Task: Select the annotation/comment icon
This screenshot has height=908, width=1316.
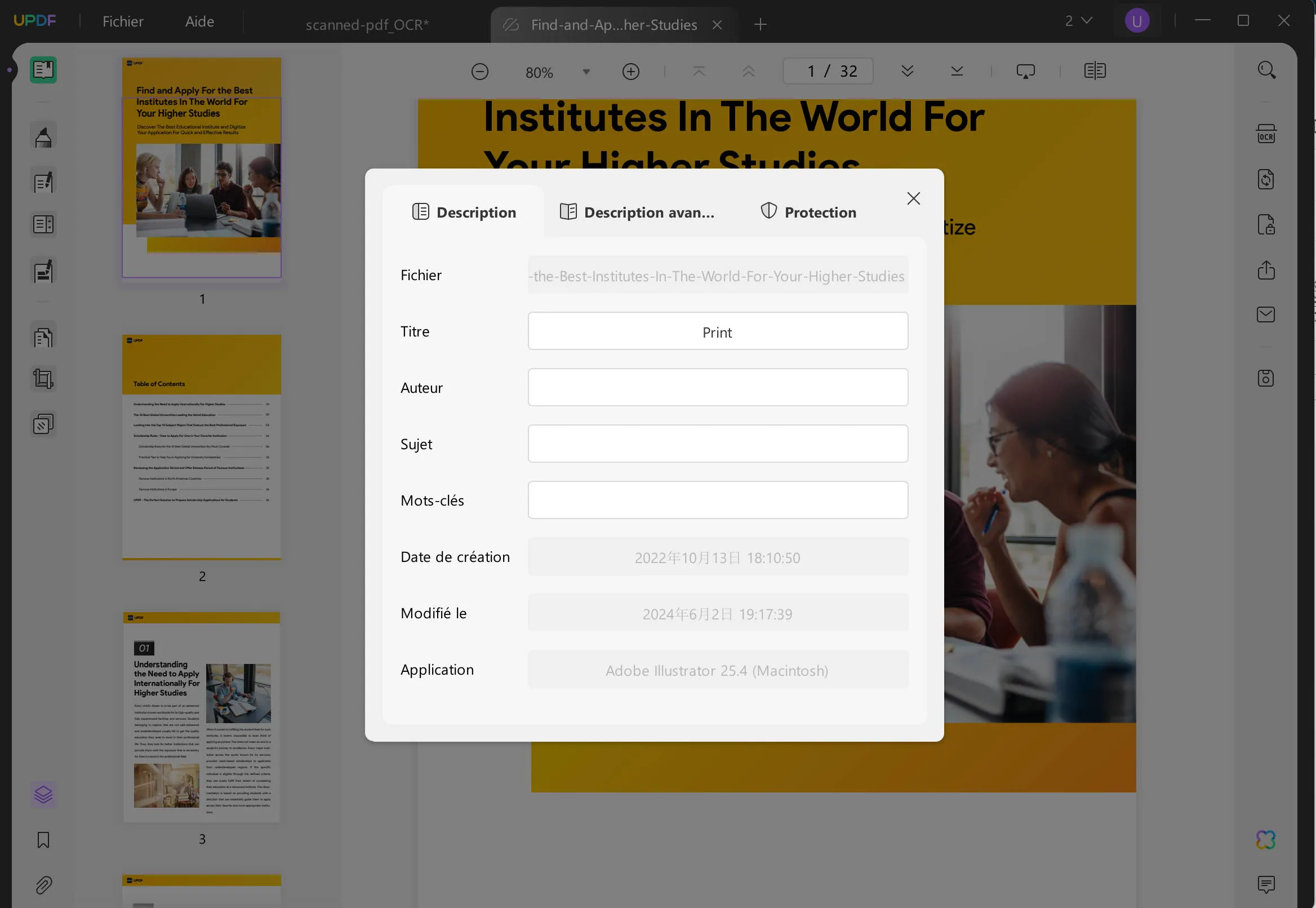Action: [x=1266, y=885]
